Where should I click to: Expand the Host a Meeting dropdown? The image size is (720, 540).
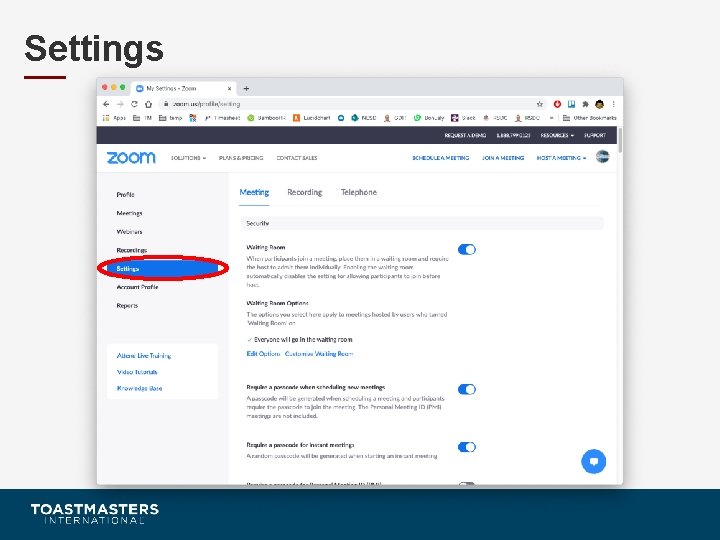561,158
